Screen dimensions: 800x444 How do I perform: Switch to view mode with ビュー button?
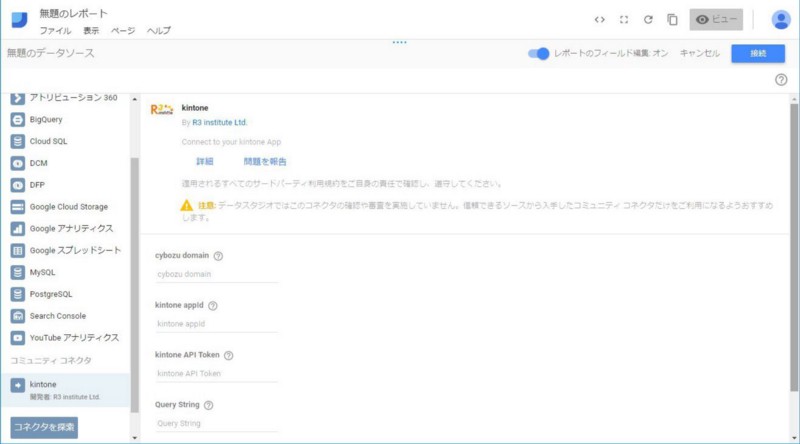(716, 19)
